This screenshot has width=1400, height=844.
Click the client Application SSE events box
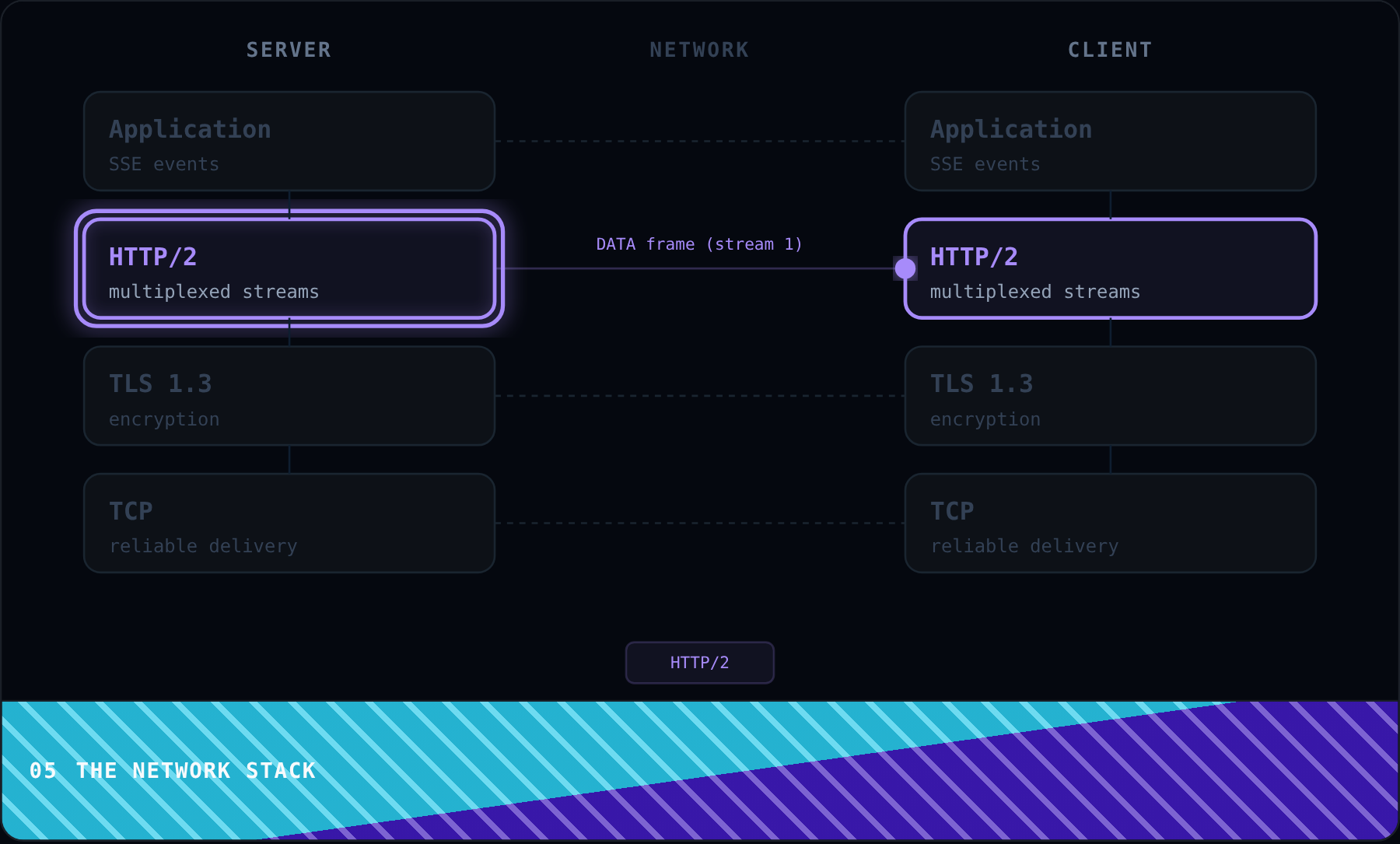coord(1110,141)
